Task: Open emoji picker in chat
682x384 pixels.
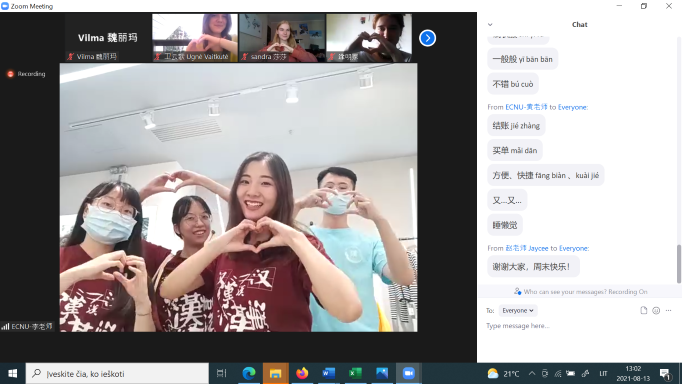Action: click(656, 310)
